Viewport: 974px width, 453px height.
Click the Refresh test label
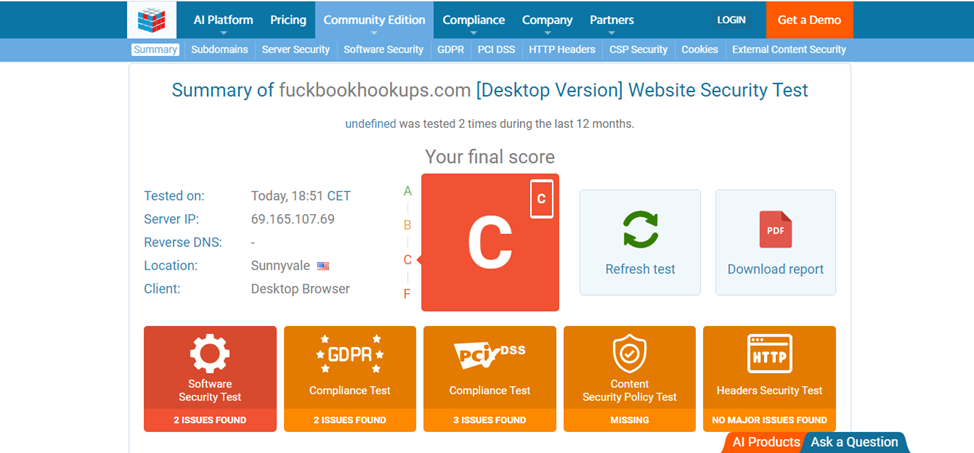pyautogui.click(x=640, y=269)
